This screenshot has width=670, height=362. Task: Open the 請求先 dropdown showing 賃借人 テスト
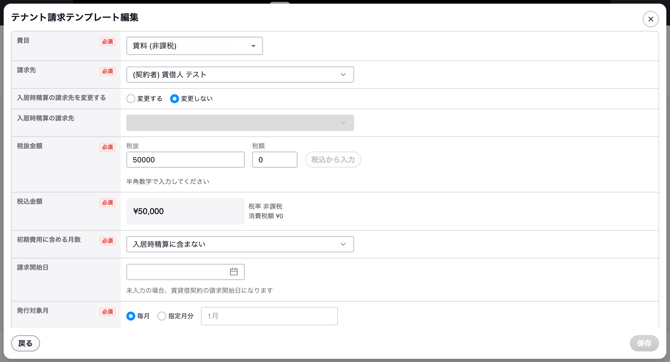tap(240, 74)
